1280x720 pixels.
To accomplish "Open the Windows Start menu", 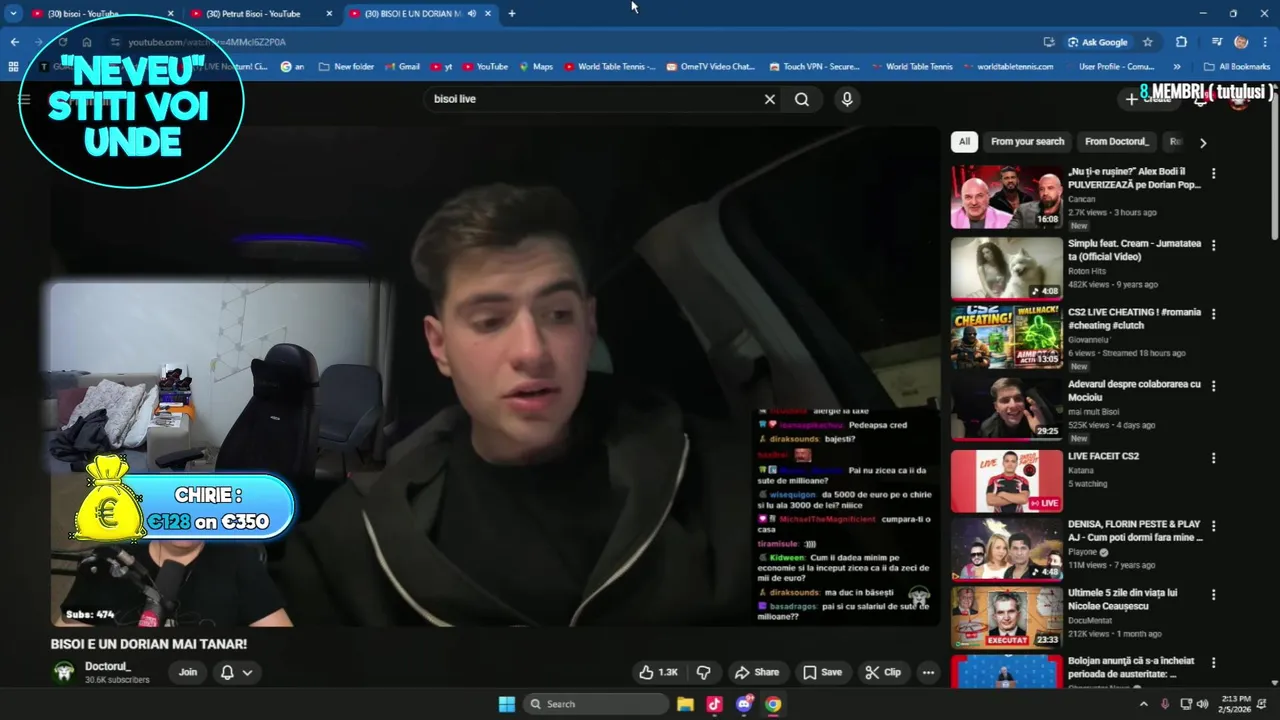I will (x=507, y=704).
